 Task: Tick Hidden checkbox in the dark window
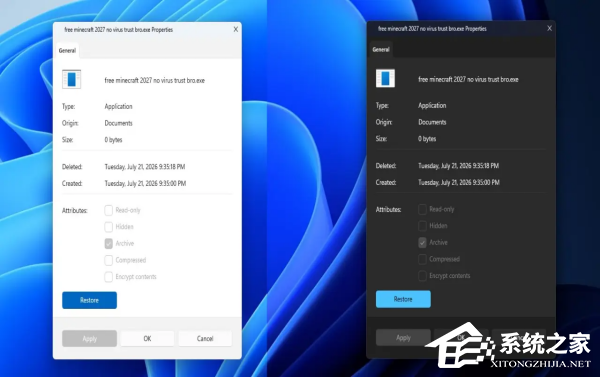click(x=422, y=226)
